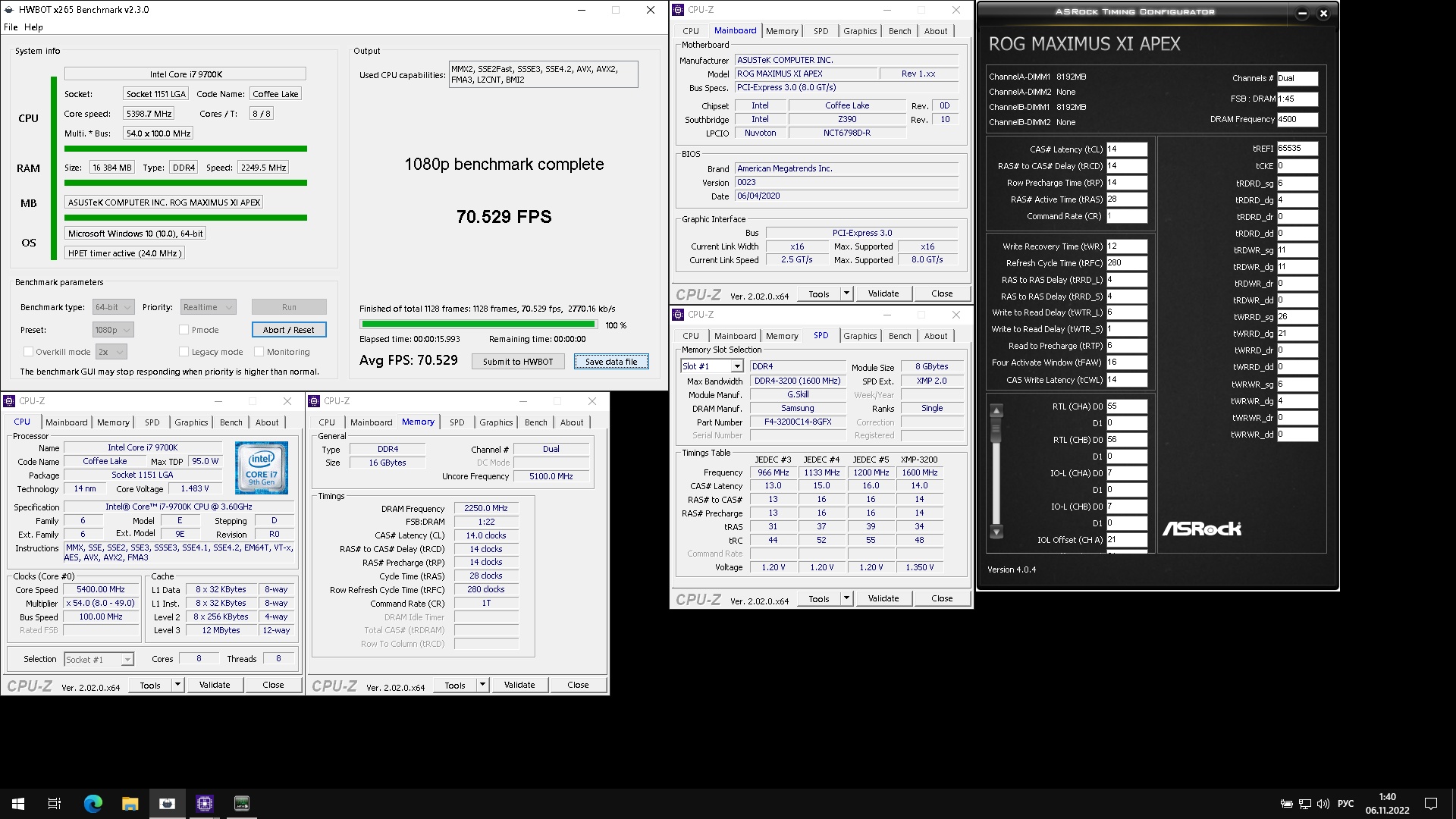Open Overkill 2x multiplier dropdown

(x=111, y=352)
